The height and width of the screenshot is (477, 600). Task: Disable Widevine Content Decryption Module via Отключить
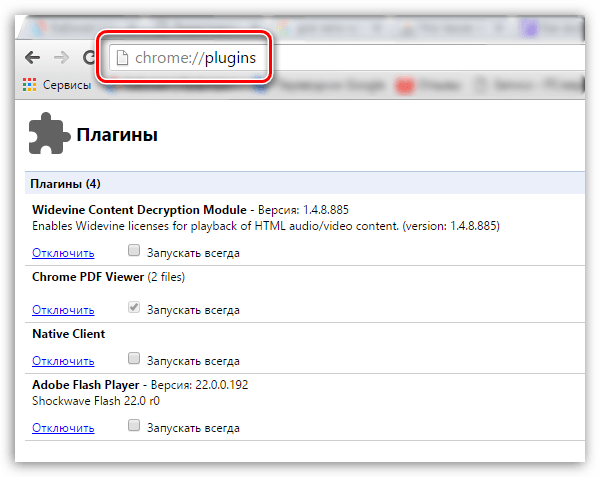63,253
